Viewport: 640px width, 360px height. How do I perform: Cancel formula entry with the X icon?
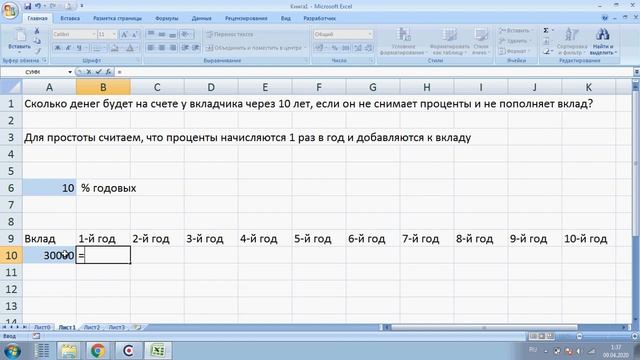point(89,72)
